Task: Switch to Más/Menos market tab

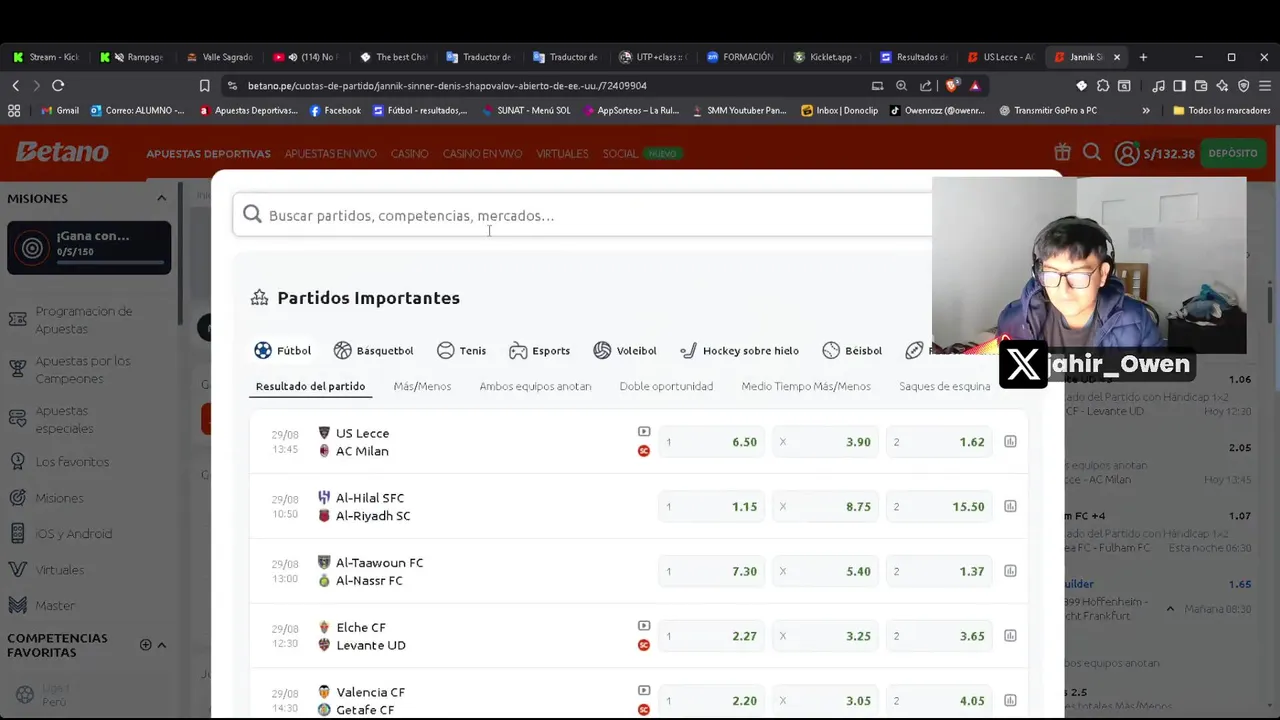Action: (422, 386)
